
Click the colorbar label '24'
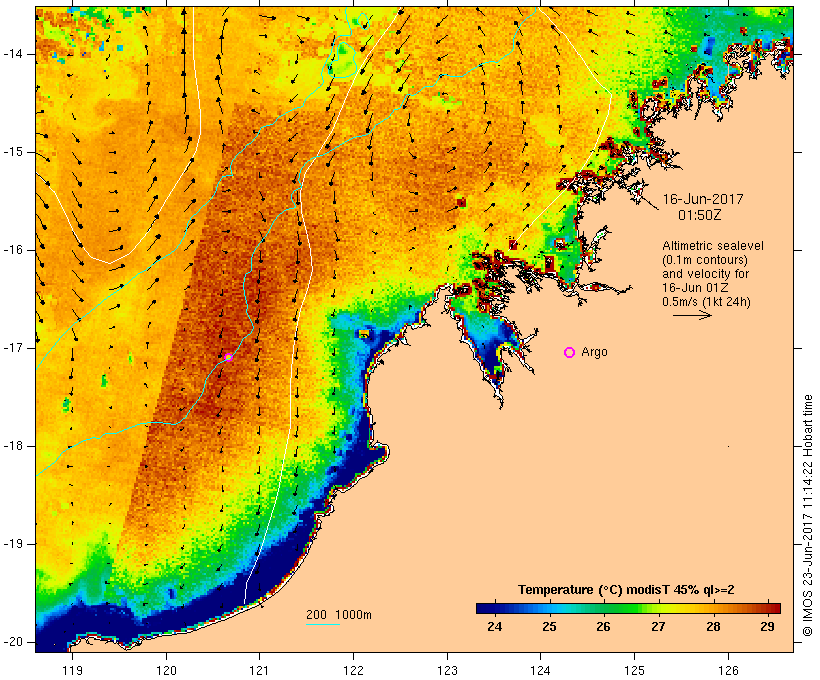point(495,627)
